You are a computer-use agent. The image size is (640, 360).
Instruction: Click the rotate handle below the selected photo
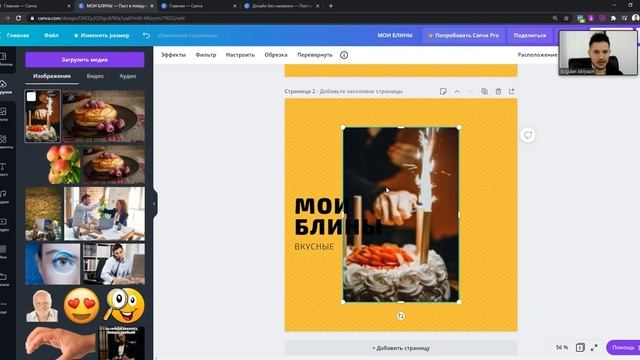point(401,316)
